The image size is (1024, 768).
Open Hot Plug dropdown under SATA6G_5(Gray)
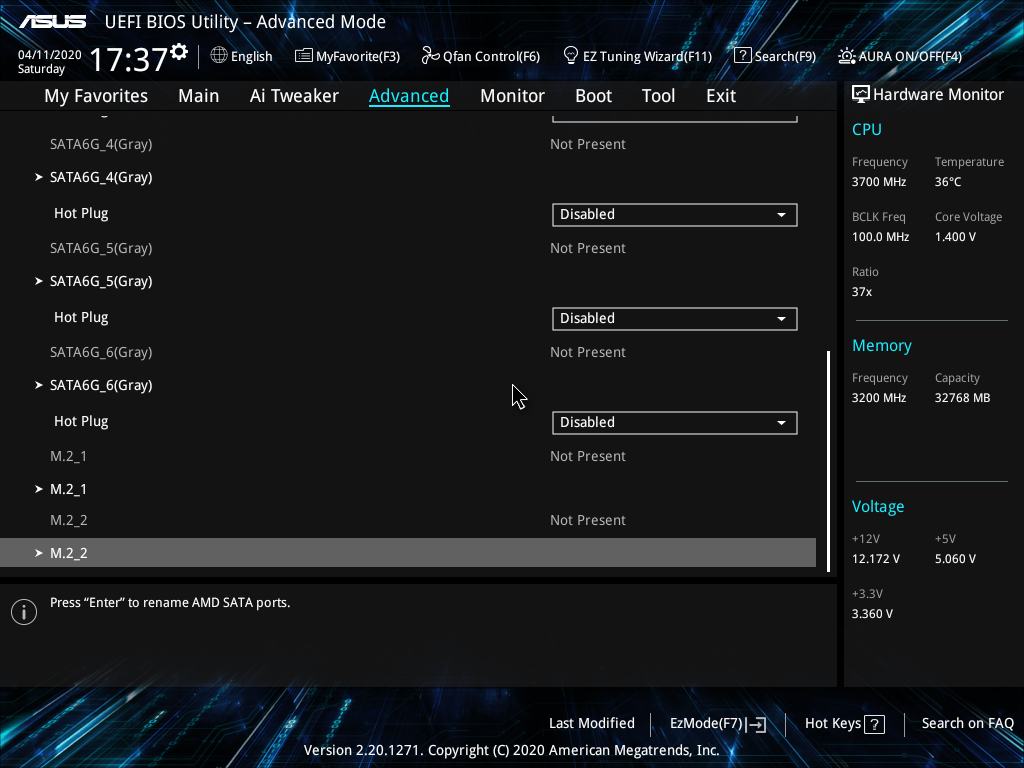click(x=675, y=319)
